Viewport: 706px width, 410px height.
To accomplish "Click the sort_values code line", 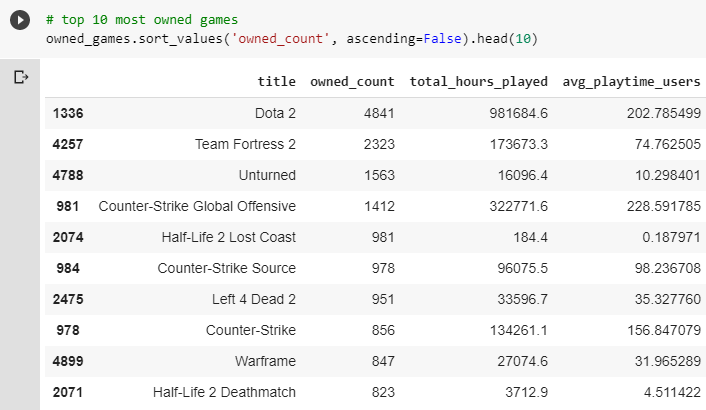I will point(292,39).
